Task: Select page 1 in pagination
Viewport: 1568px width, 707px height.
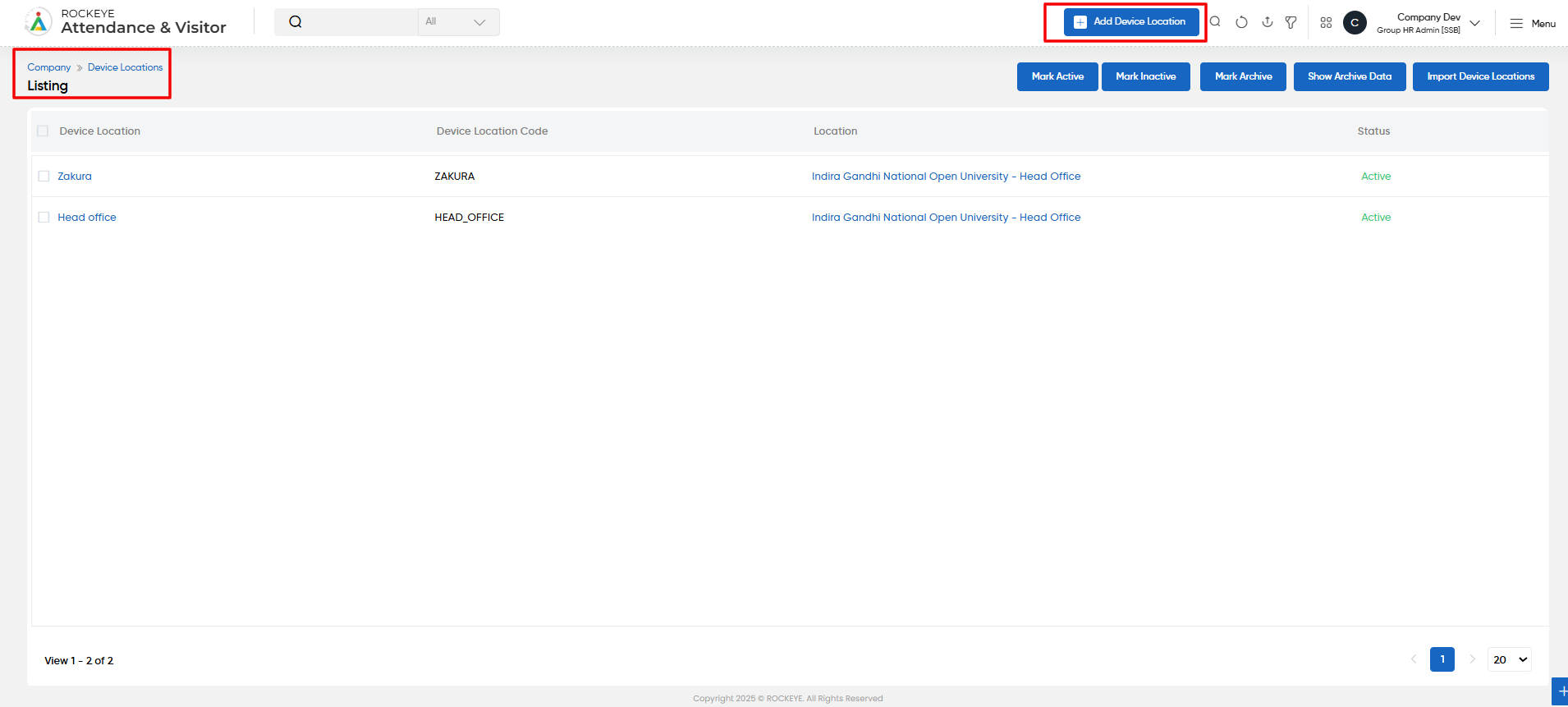Action: 1442,659
